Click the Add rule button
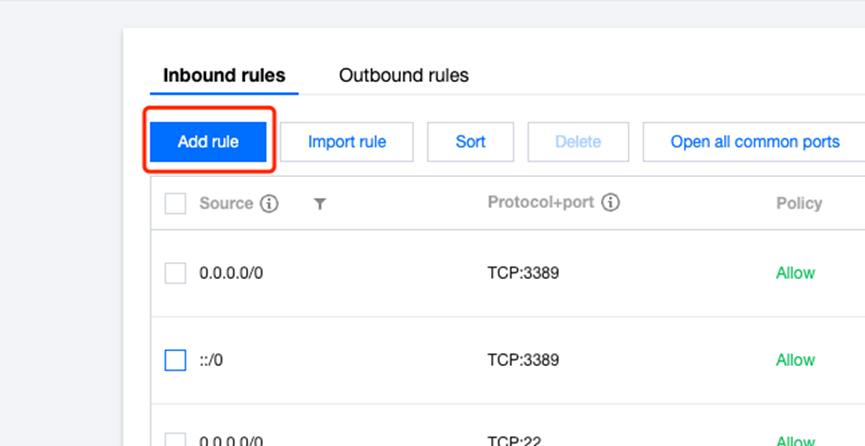This screenshot has width=865, height=446. (x=209, y=142)
